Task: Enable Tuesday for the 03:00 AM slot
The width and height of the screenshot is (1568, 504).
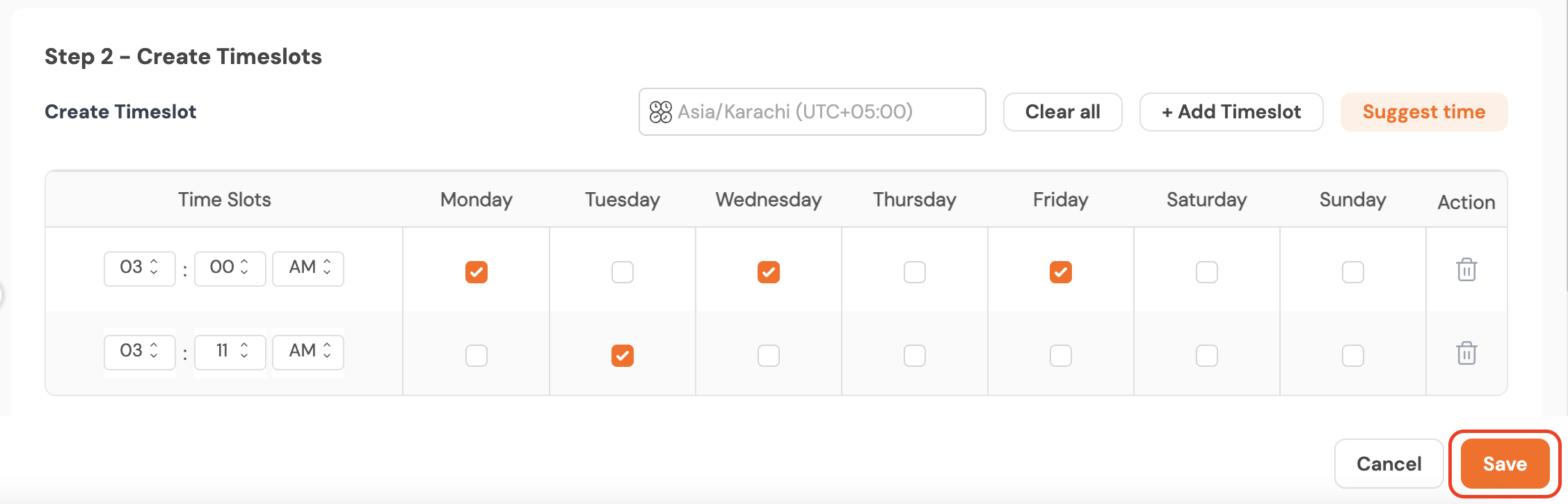Action: (x=623, y=271)
